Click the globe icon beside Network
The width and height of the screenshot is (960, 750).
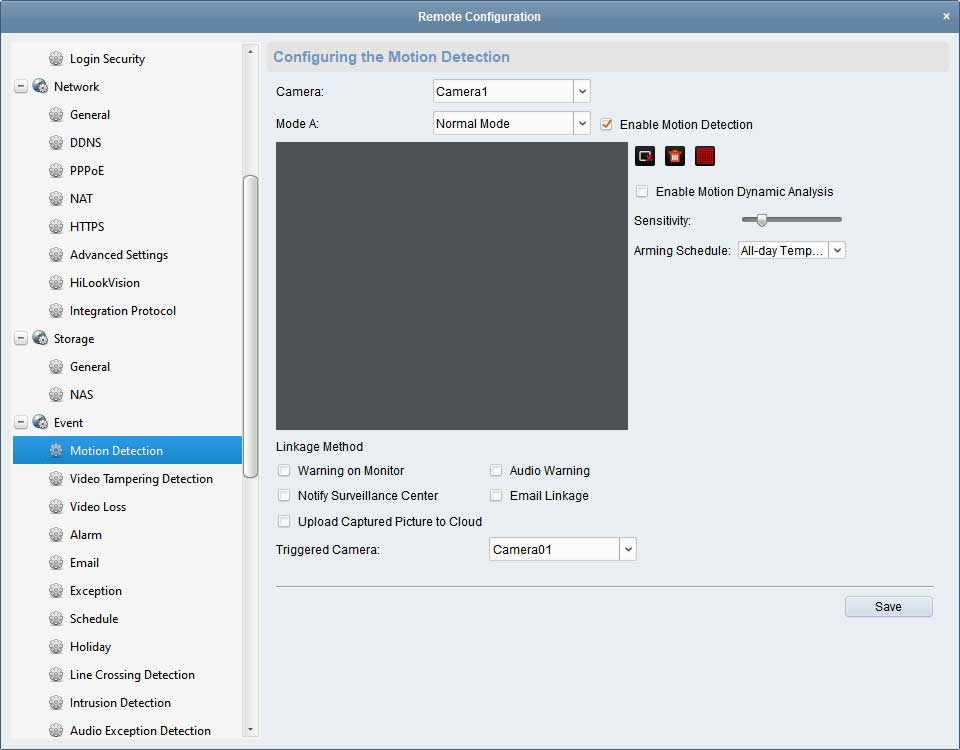tap(40, 87)
